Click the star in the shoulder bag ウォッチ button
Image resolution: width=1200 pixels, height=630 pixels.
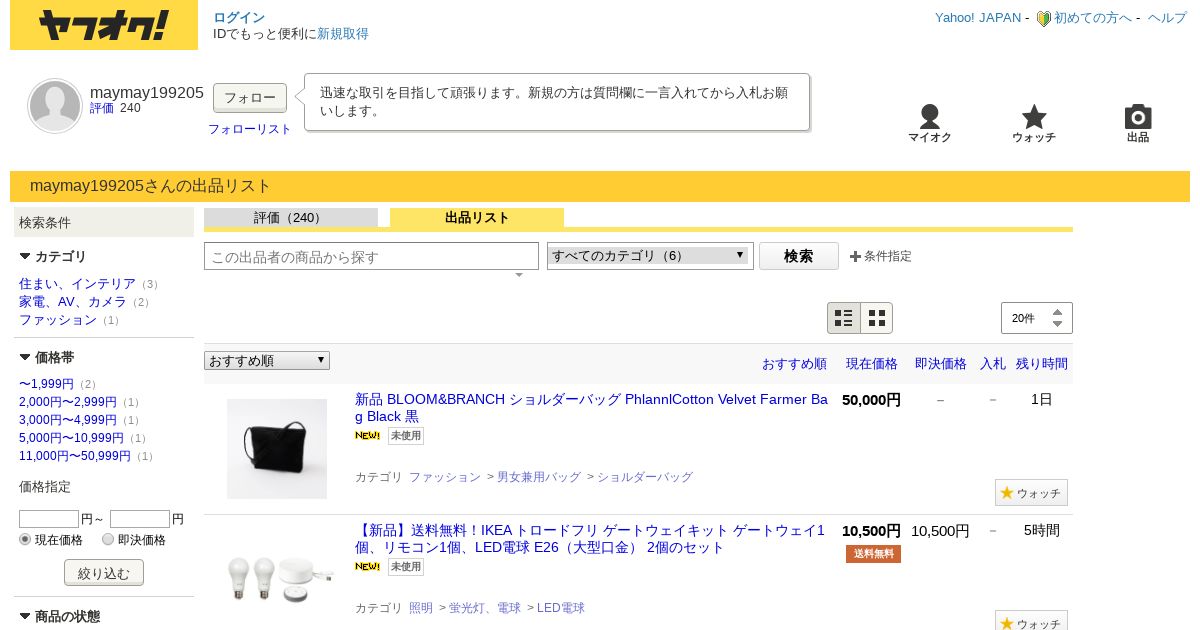point(1007,492)
